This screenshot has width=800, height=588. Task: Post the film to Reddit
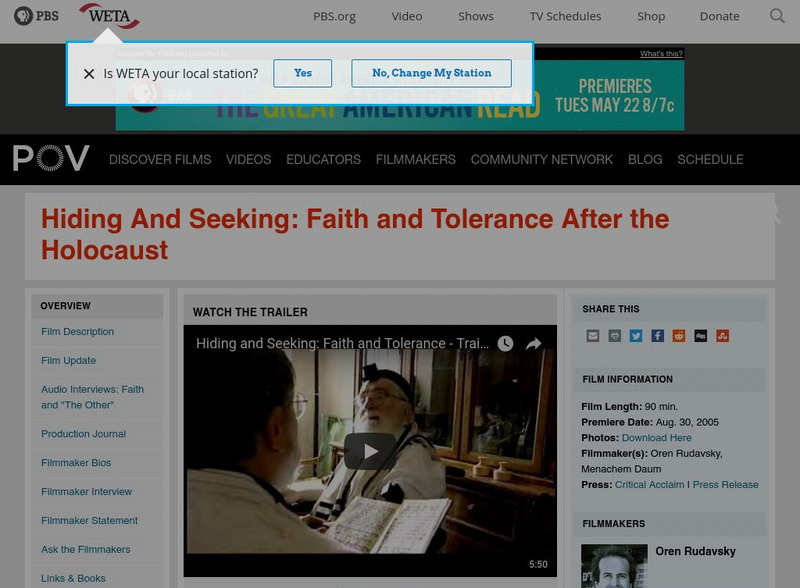(679, 336)
